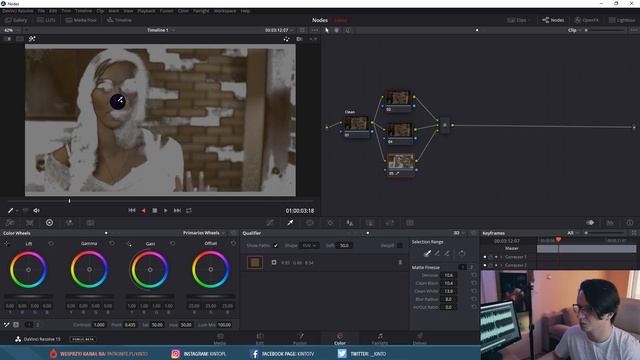Open the Lightbox view button

coord(622,20)
